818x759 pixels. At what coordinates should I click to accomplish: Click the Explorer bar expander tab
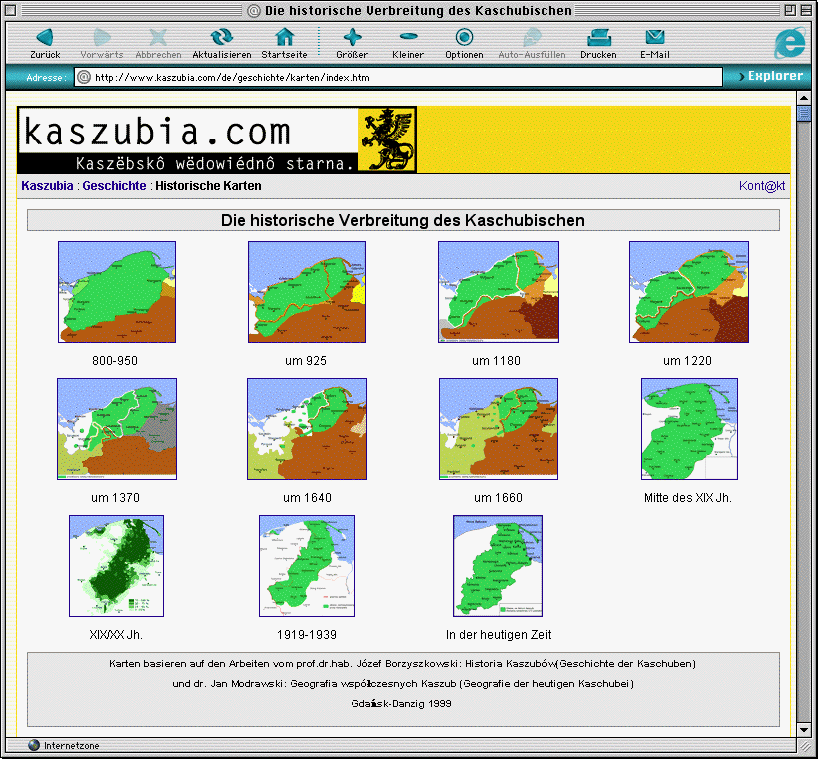pyautogui.click(x=768, y=76)
